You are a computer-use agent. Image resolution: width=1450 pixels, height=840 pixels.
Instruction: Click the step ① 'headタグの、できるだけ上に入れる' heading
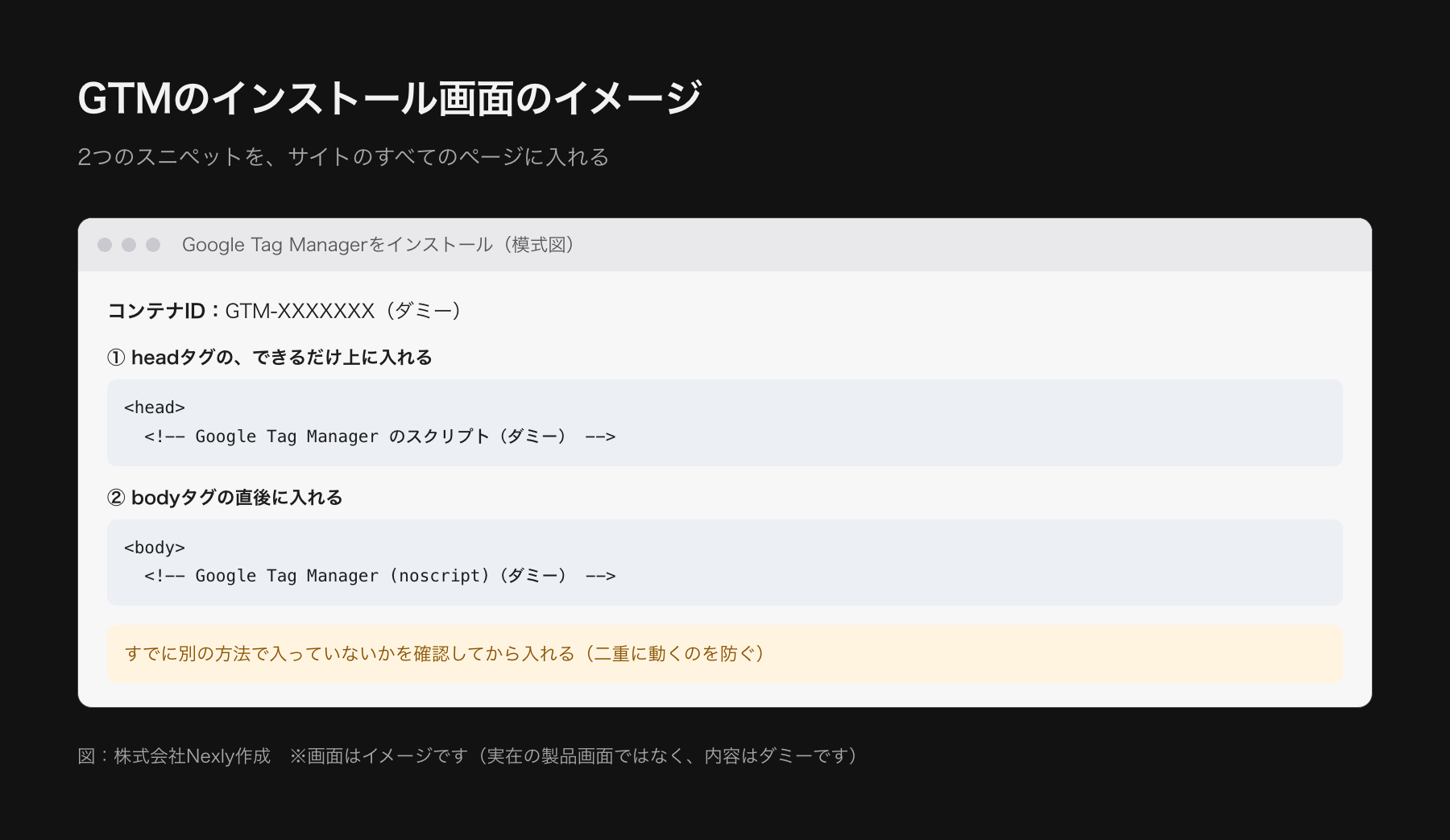pyautogui.click(x=270, y=358)
